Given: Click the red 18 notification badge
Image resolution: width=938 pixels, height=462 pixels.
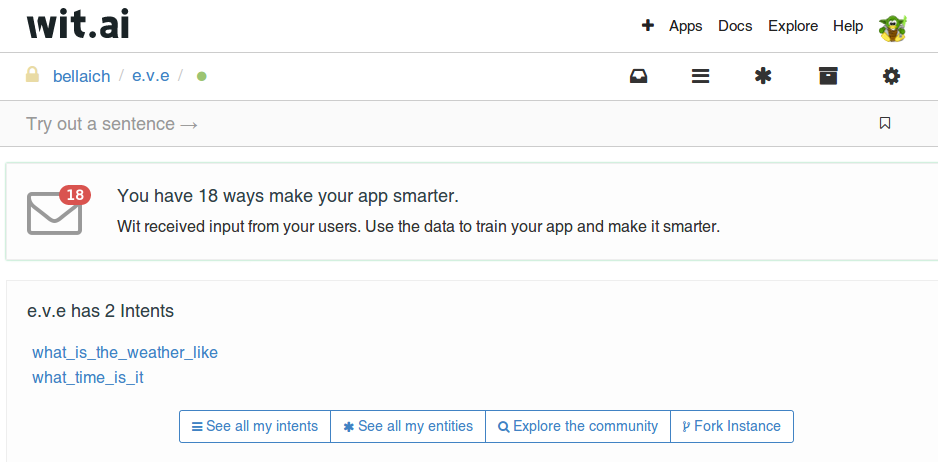Looking at the screenshot, I should coord(75,195).
